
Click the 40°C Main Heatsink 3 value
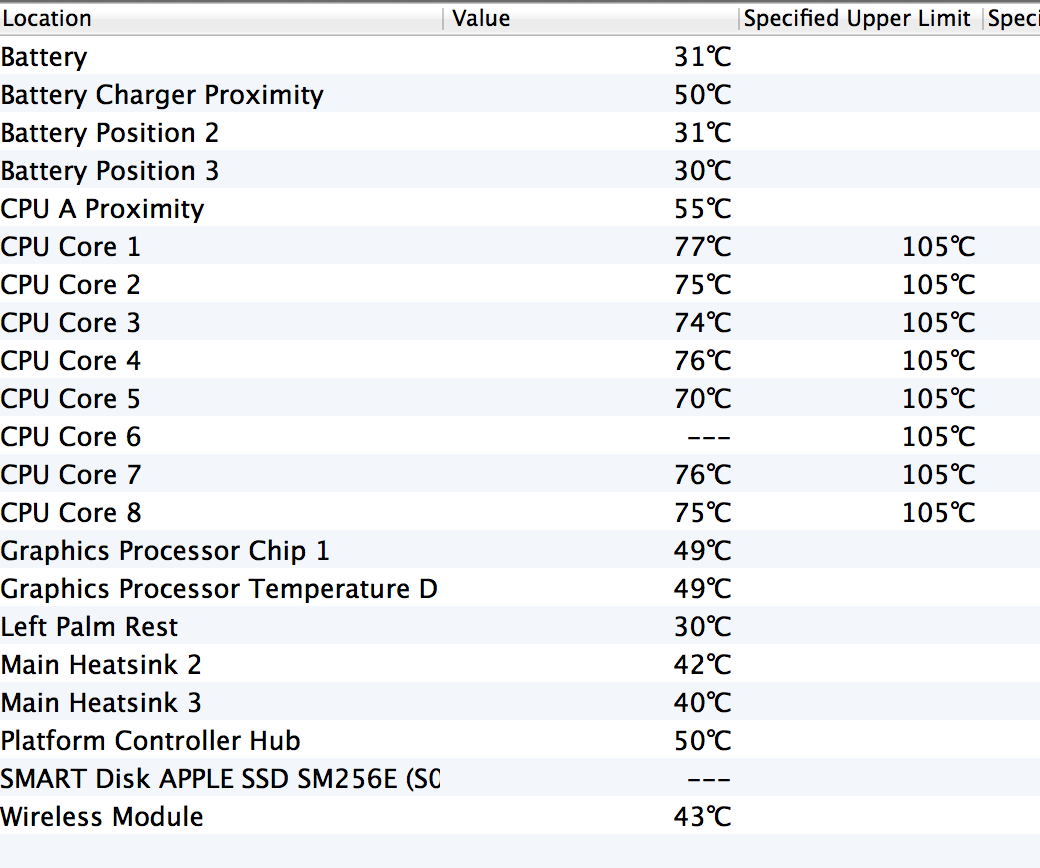pyautogui.click(x=702, y=702)
